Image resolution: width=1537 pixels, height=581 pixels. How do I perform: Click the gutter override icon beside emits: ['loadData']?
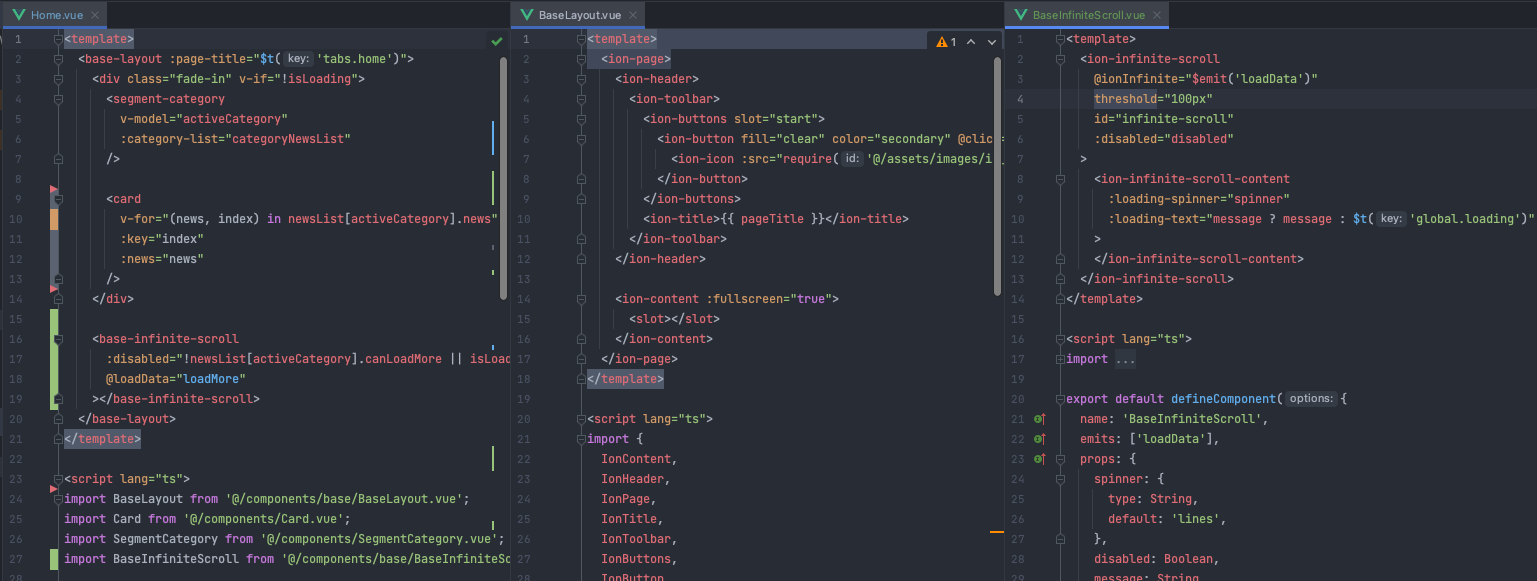(x=1040, y=439)
